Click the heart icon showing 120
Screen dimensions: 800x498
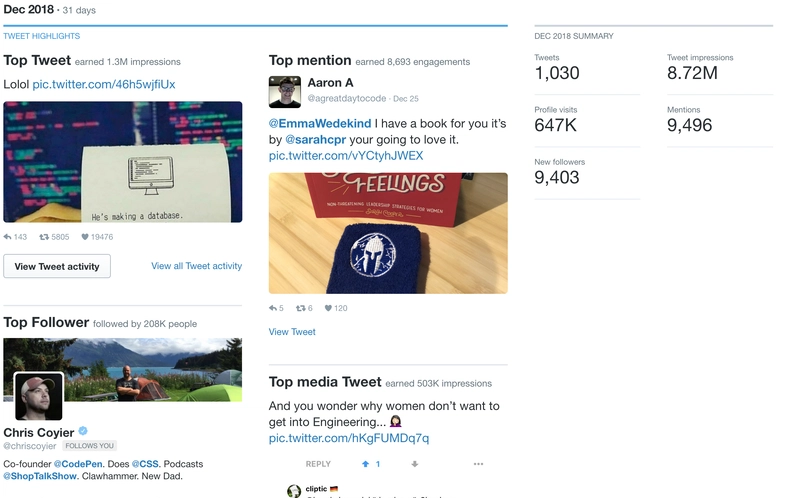[x=329, y=308]
